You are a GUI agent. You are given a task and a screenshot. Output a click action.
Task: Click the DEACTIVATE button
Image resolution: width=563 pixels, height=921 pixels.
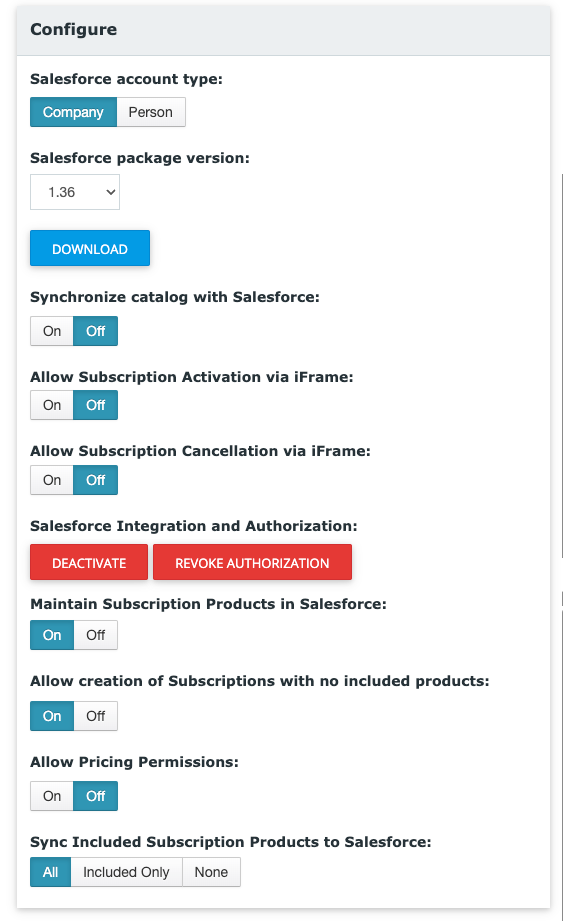click(x=89, y=563)
